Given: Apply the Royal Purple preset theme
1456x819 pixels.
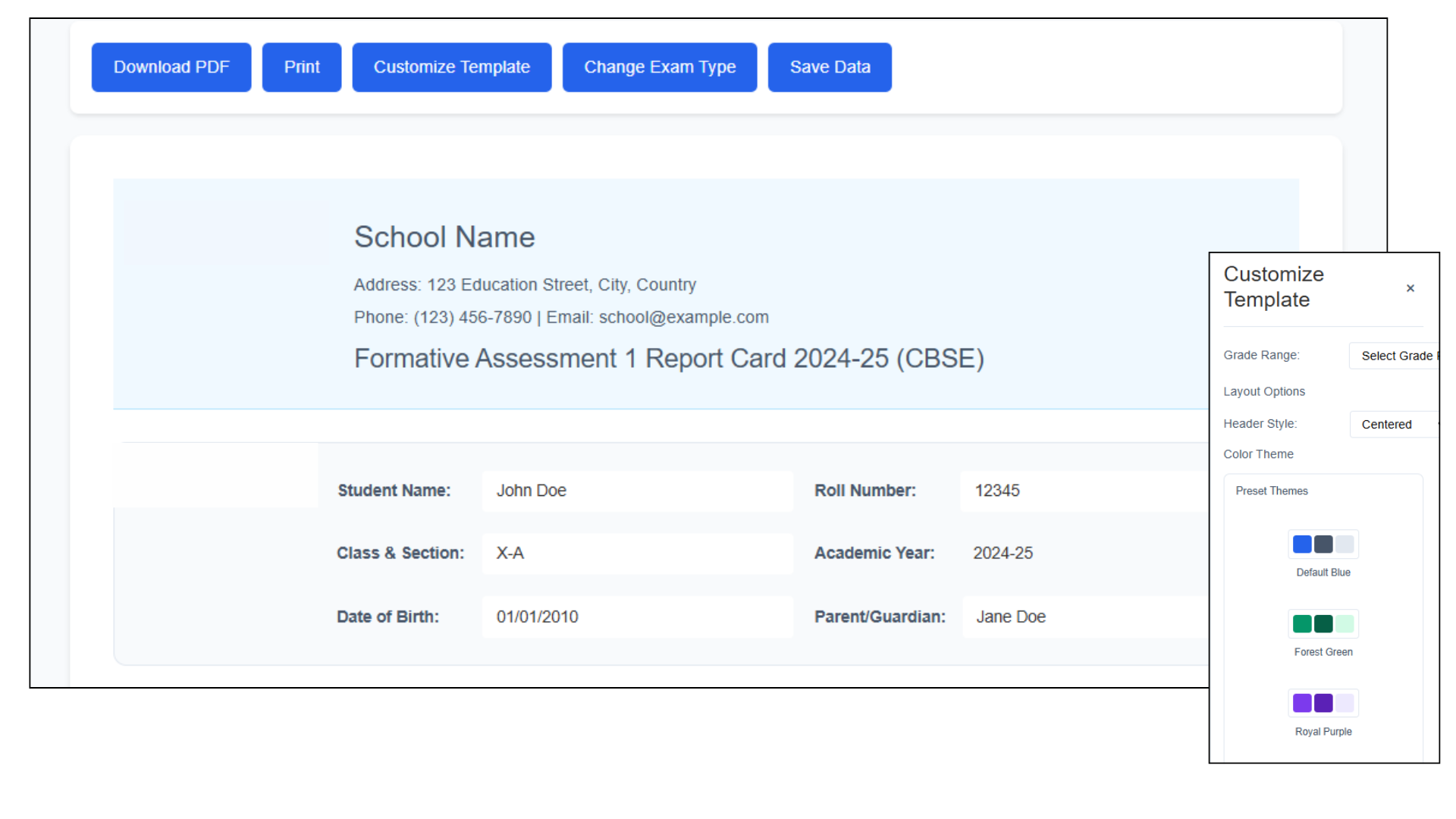Looking at the screenshot, I should coord(1323,704).
